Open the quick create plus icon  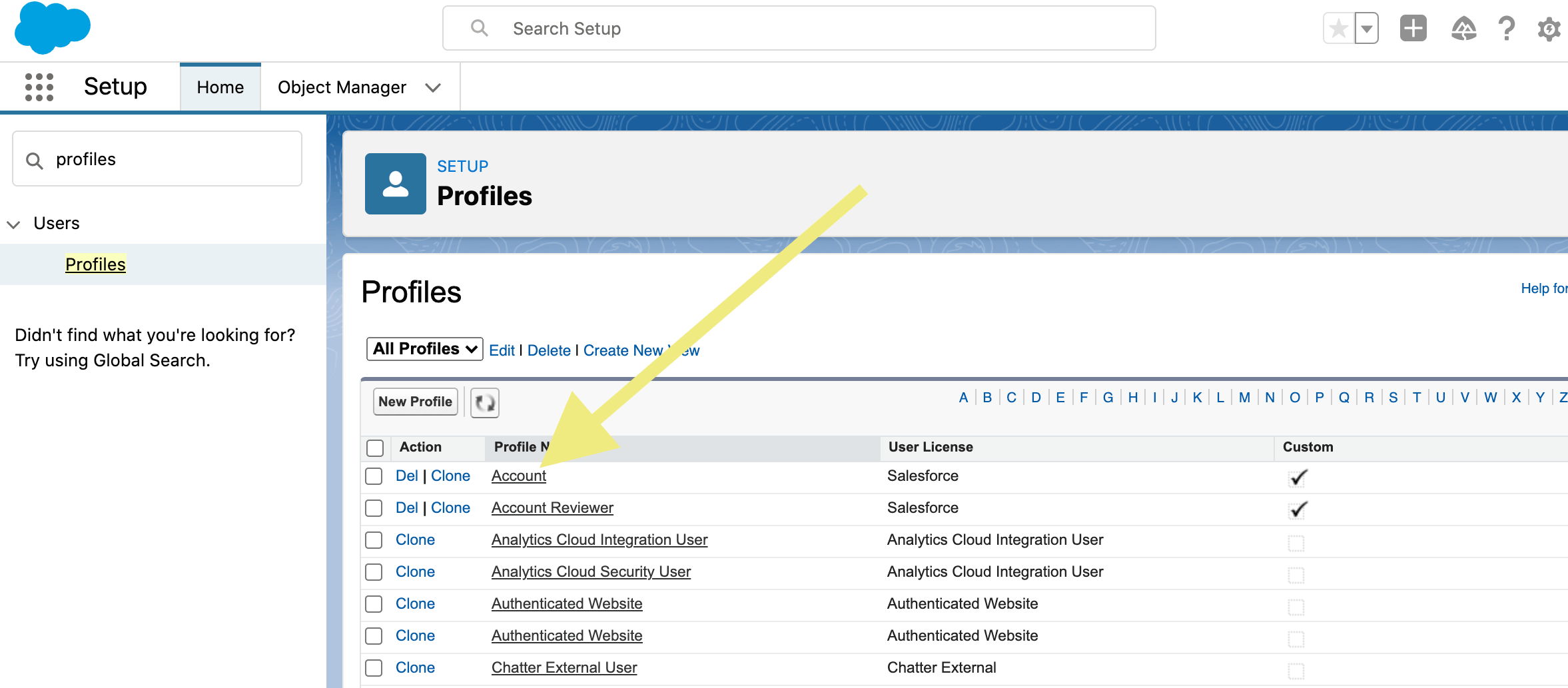[1413, 28]
